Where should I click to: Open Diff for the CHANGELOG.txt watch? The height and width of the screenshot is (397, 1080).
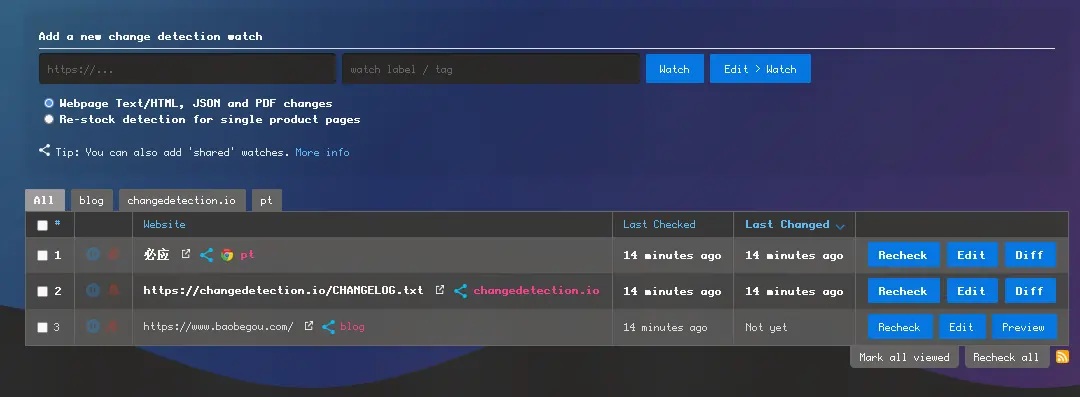click(1030, 291)
